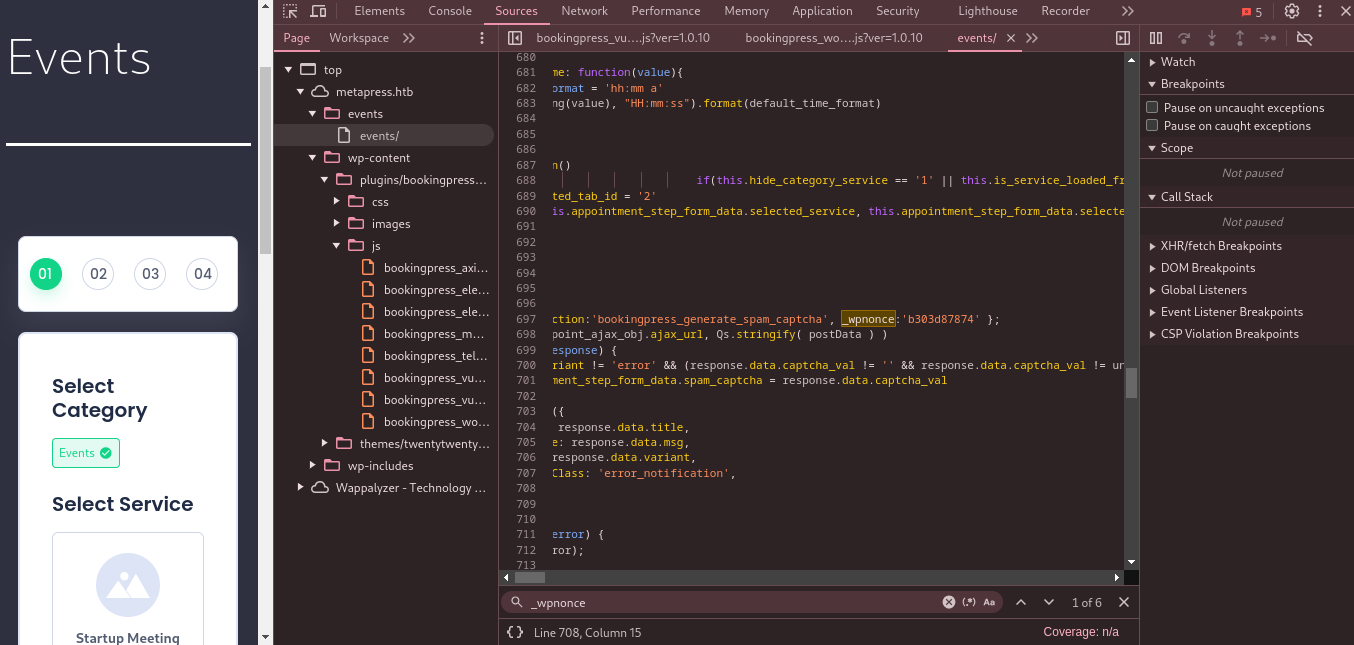The width and height of the screenshot is (1354, 645).
Task: Open DevTools customize three-dot menu
Action: click(1318, 11)
